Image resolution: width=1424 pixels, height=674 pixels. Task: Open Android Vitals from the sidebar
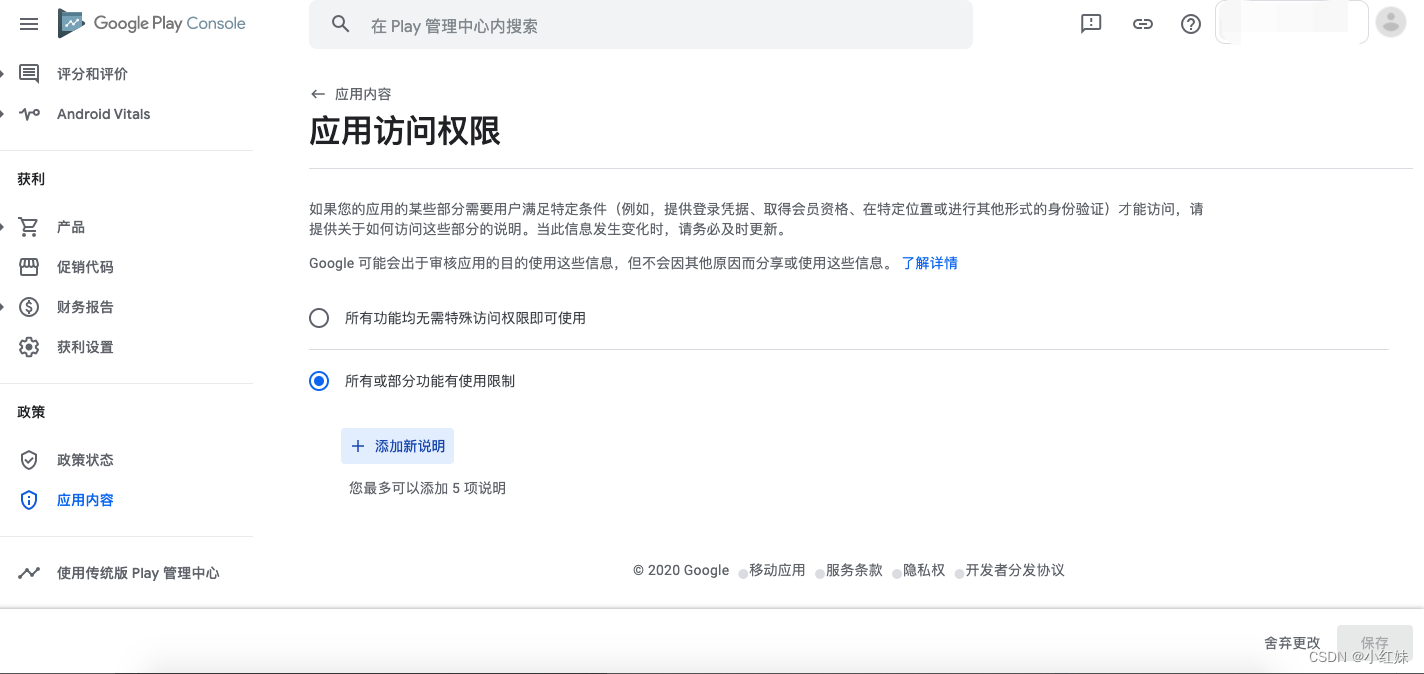click(x=105, y=113)
